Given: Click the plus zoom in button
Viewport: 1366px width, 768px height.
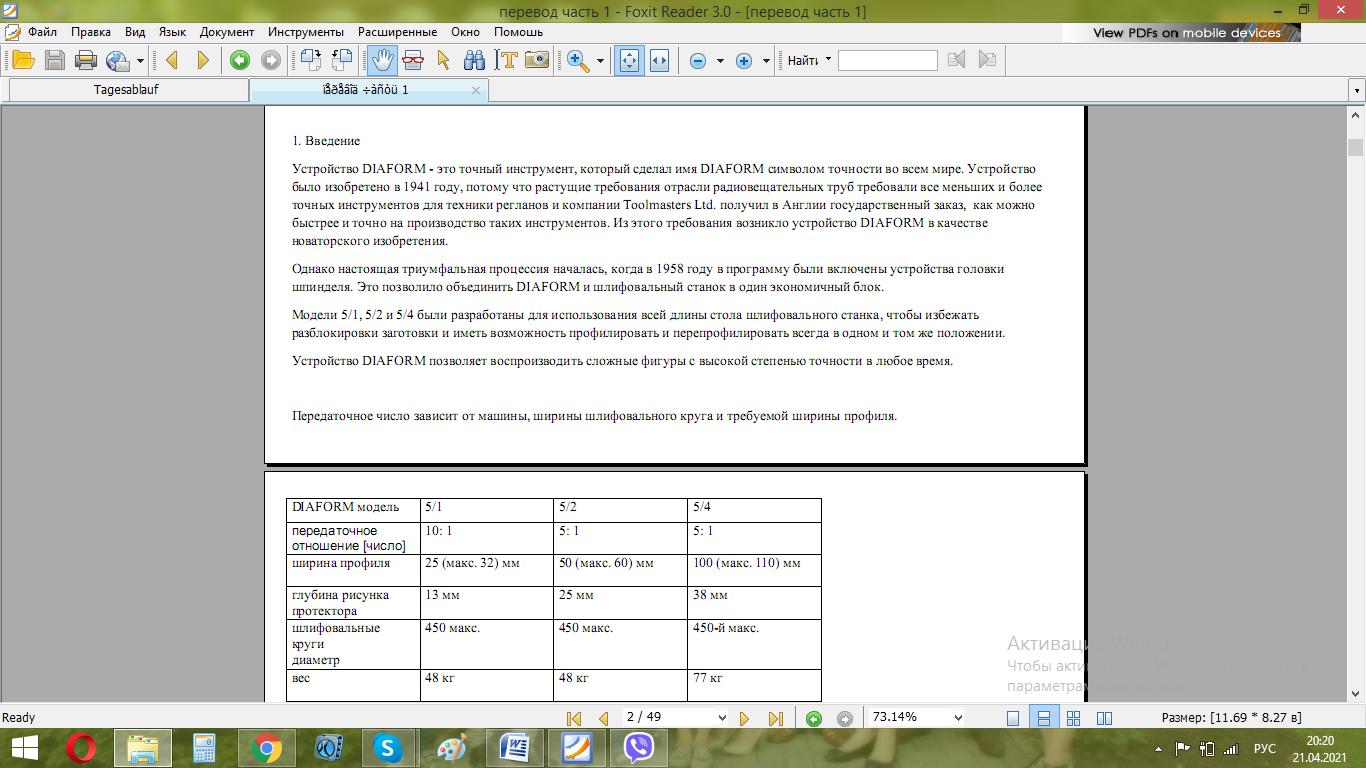Looking at the screenshot, I should (x=744, y=61).
